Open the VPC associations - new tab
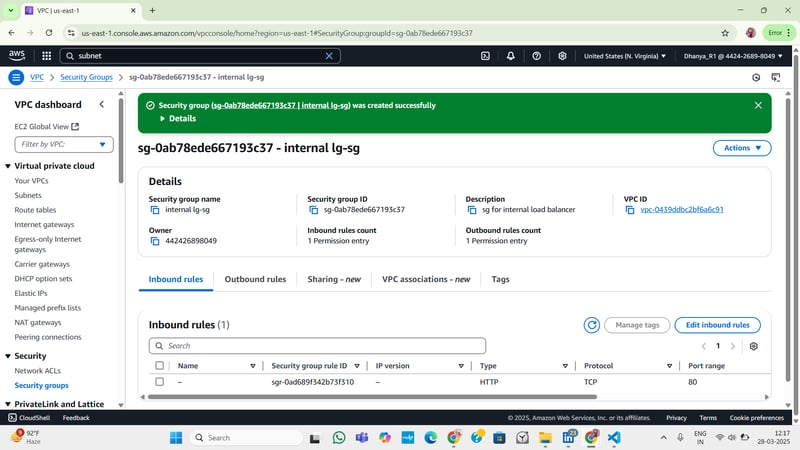This screenshot has height=450, width=800. pos(426,279)
